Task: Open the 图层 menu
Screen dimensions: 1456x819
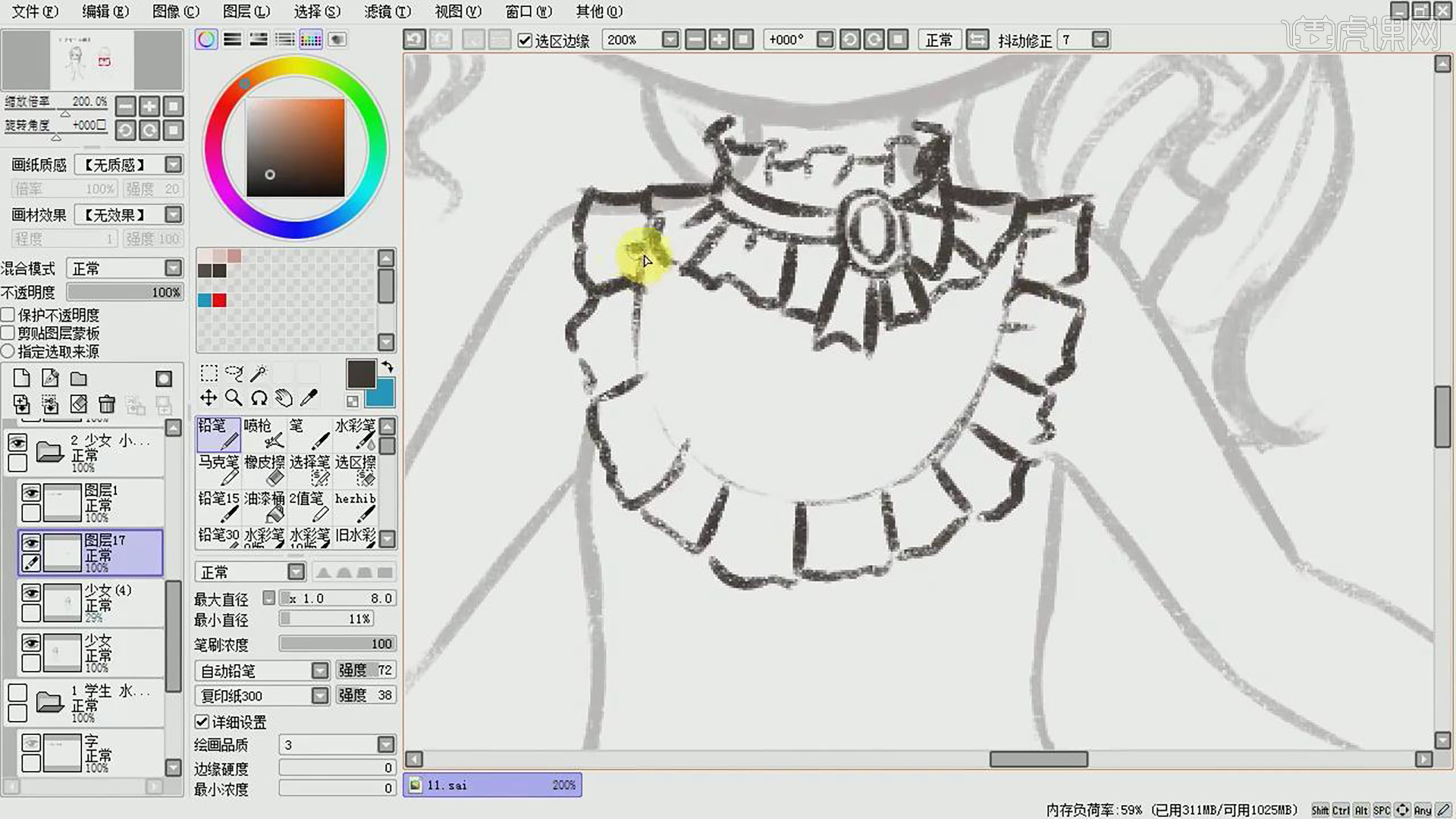Action: 246,11
